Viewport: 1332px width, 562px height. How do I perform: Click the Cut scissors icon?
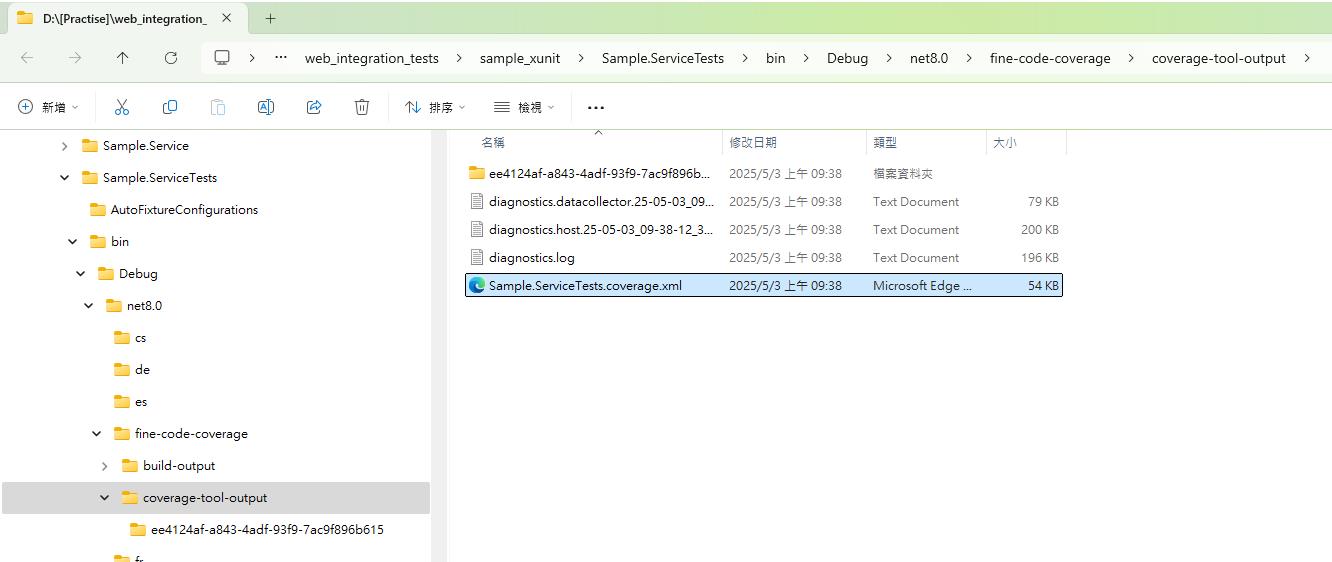pos(122,107)
